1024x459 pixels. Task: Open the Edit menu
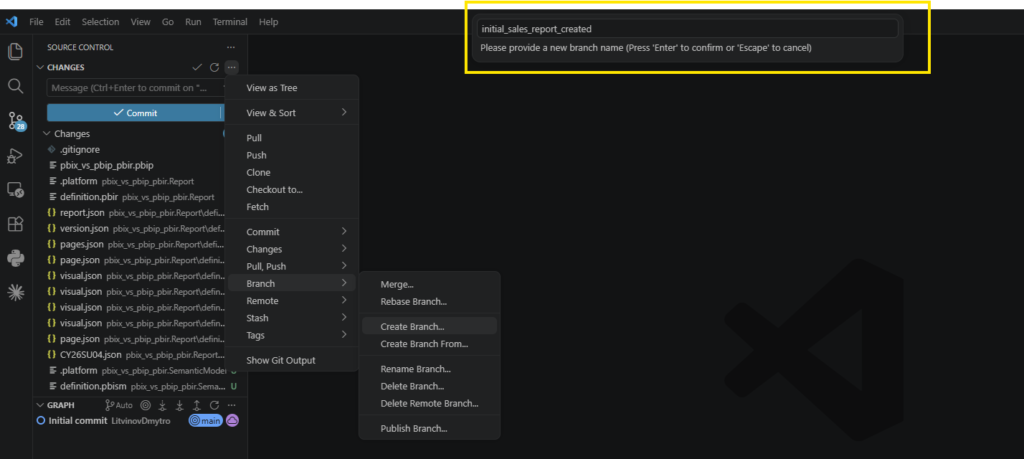63,22
